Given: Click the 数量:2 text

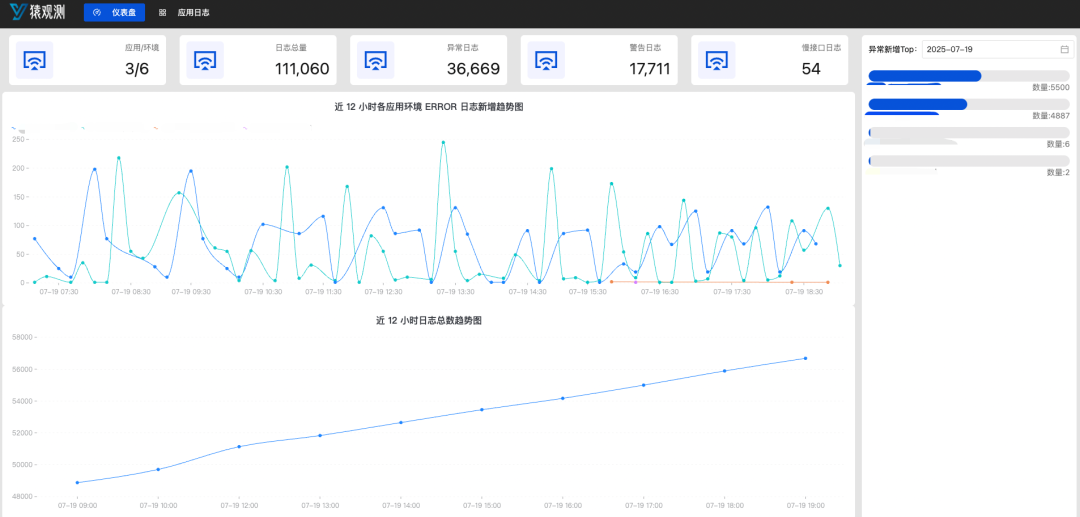Looking at the screenshot, I should [x=1058, y=173].
